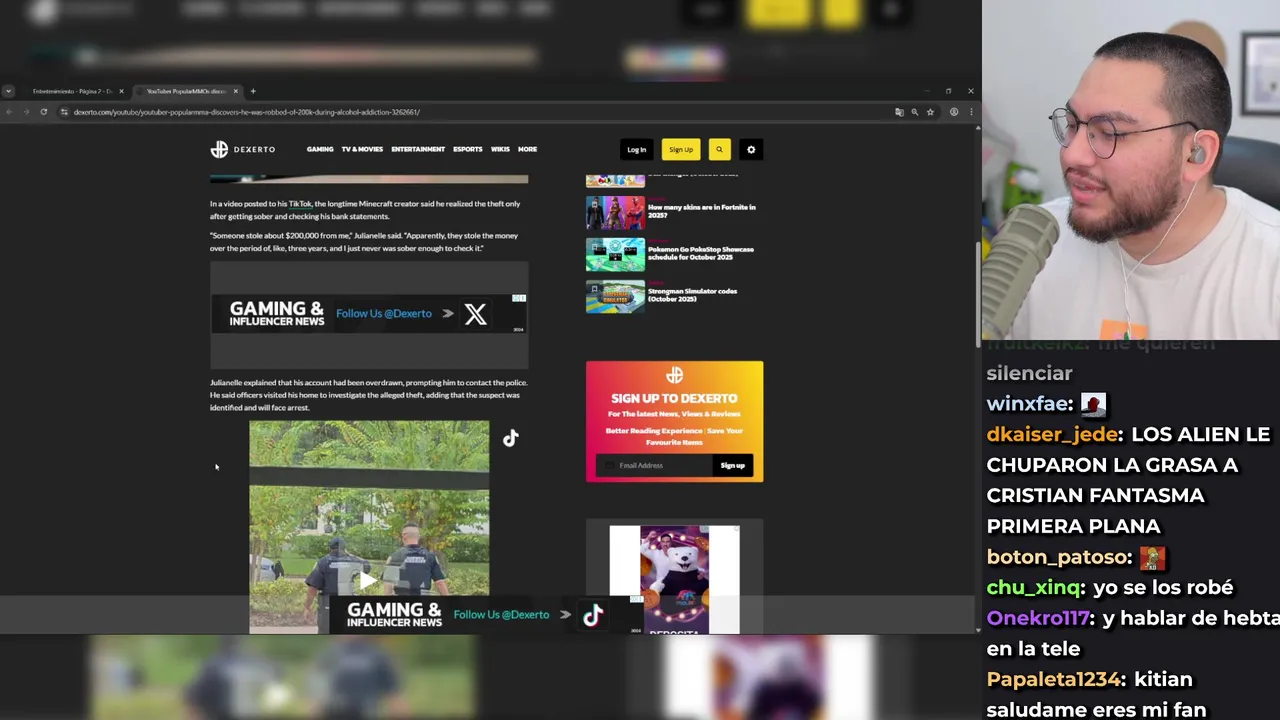Open the ESPORTS menu item

[x=467, y=149]
